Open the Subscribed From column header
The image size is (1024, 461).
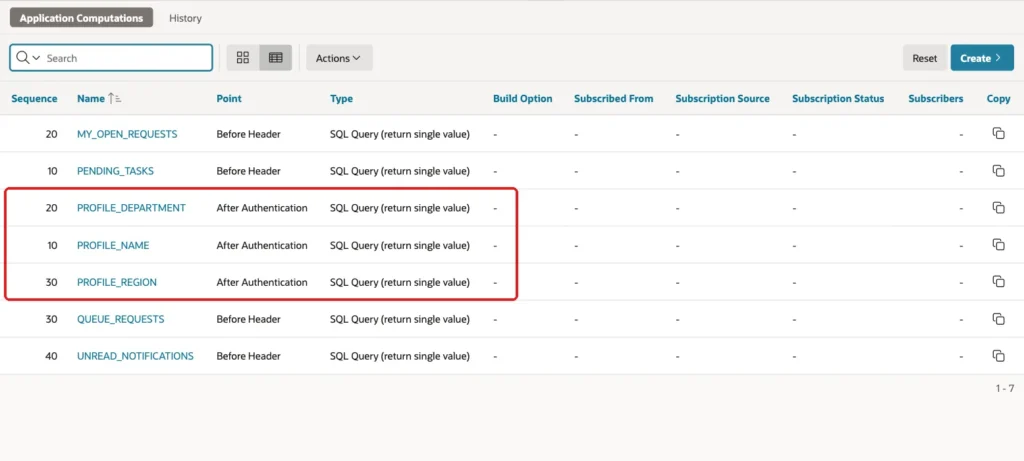coord(613,99)
